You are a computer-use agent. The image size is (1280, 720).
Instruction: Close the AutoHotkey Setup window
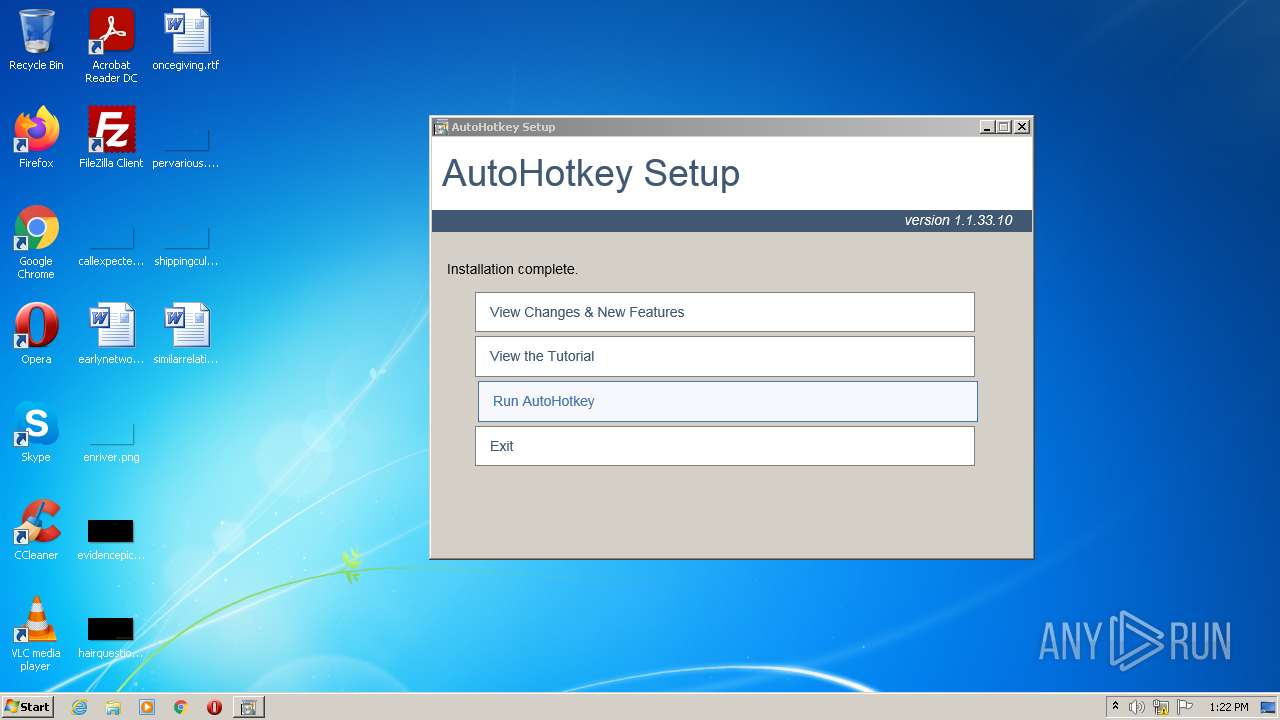pyautogui.click(x=1022, y=127)
